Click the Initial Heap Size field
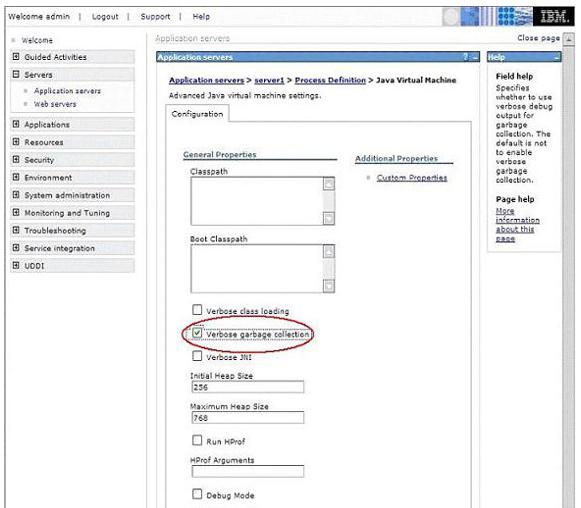The image size is (581, 508). [x=248, y=387]
